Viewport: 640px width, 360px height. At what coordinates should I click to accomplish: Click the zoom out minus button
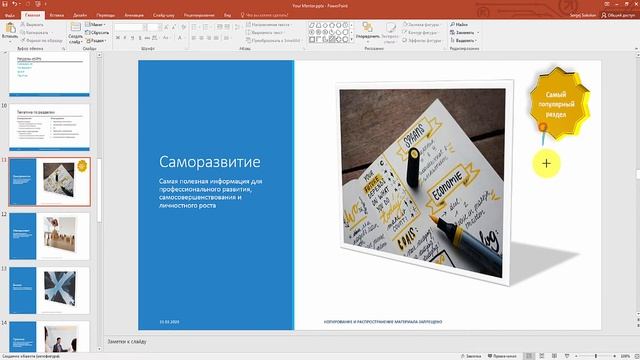coord(576,356)
